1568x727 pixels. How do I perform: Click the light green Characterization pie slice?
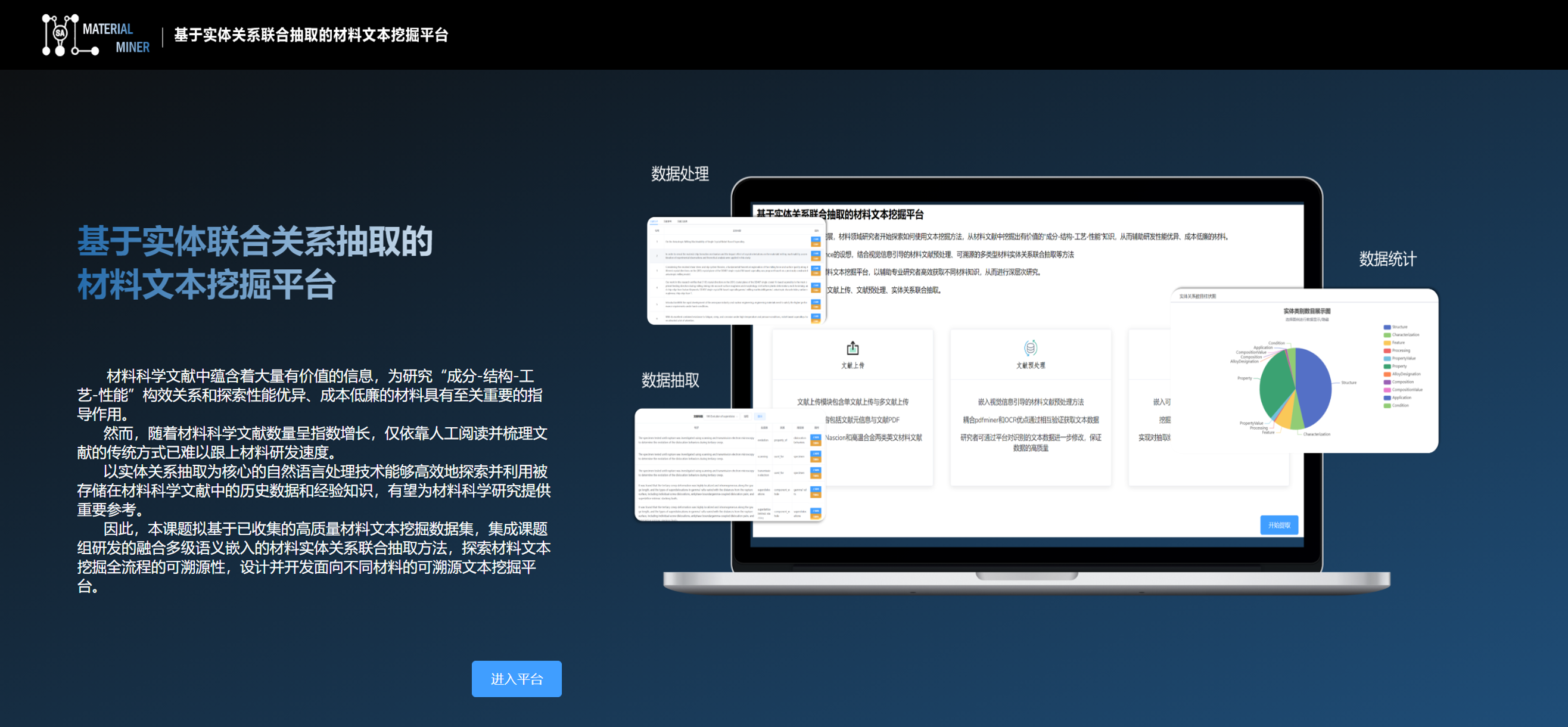click(1297, 420)
